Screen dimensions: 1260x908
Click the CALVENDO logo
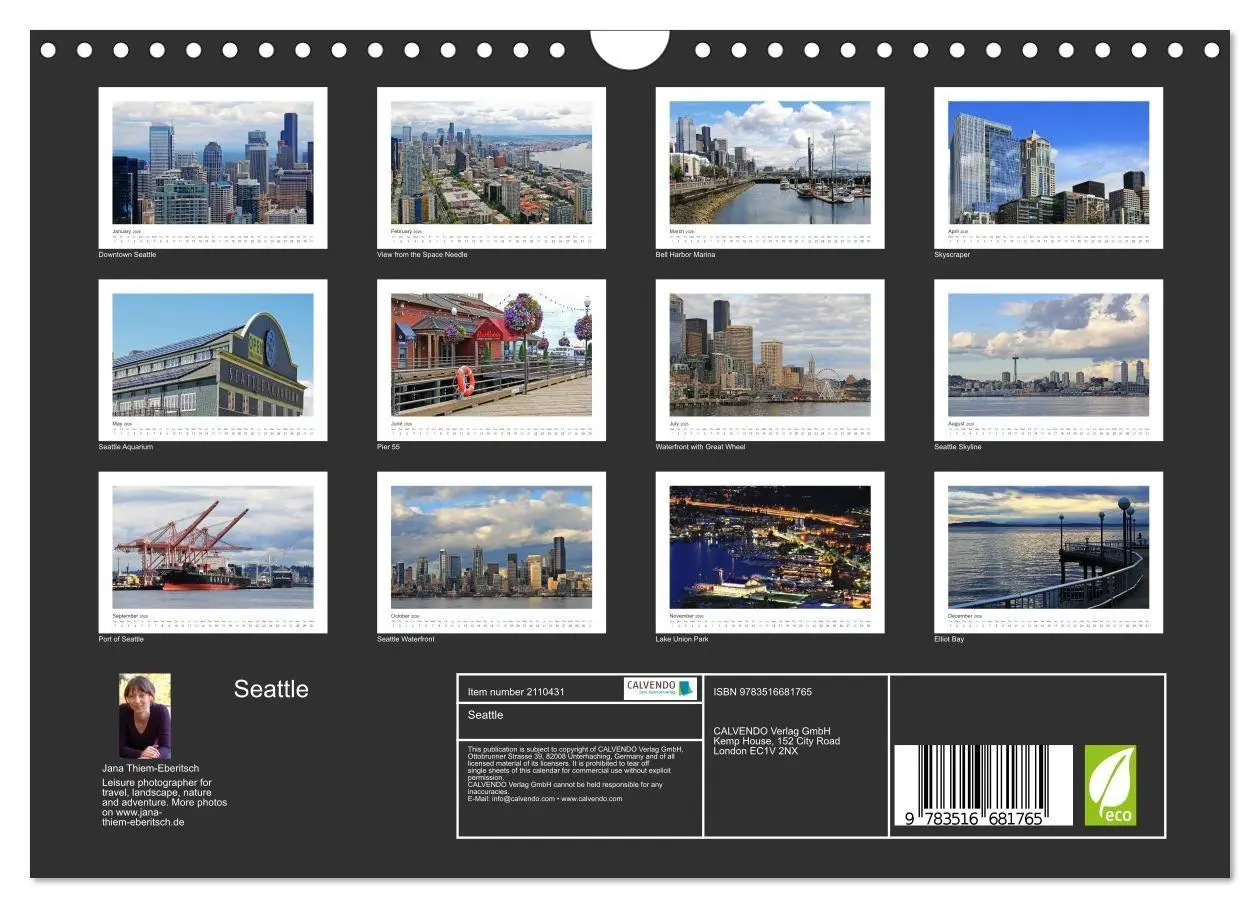point(661,688)
